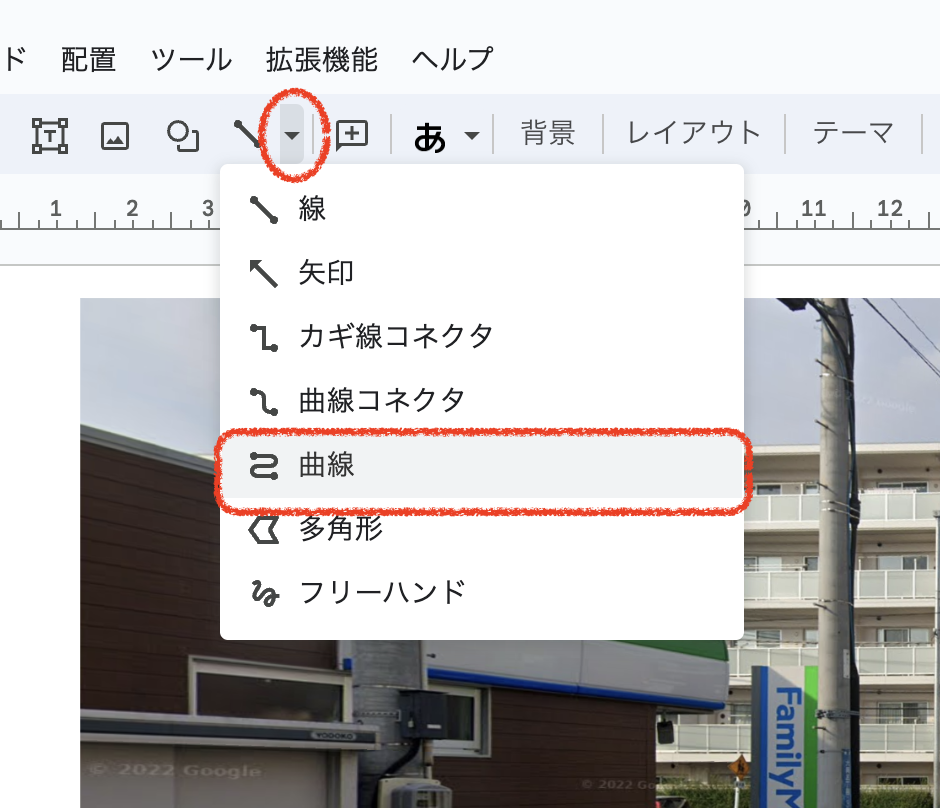The width and height of the screenshot is (940, 808).
Task: Click the レイアウト button
Action: click(x=694, y=133)
